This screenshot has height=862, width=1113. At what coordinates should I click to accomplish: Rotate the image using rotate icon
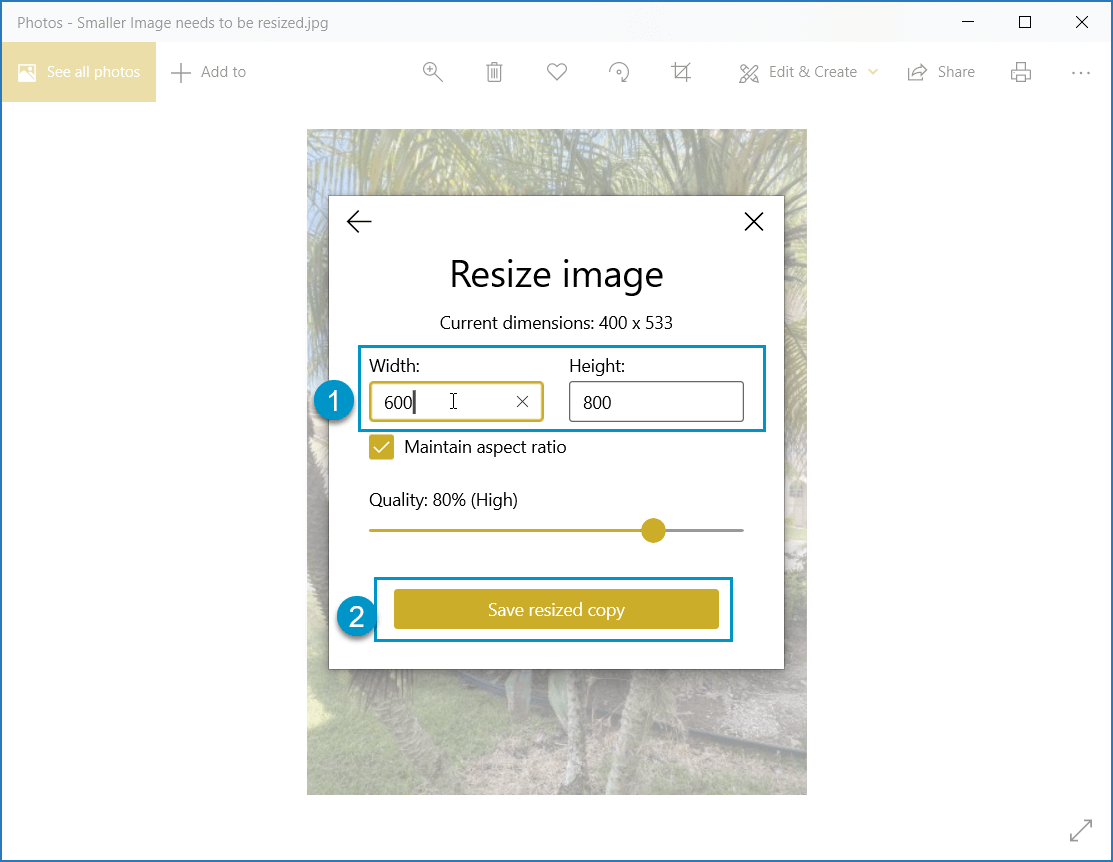pyautogui.click(x=619, y=72)
